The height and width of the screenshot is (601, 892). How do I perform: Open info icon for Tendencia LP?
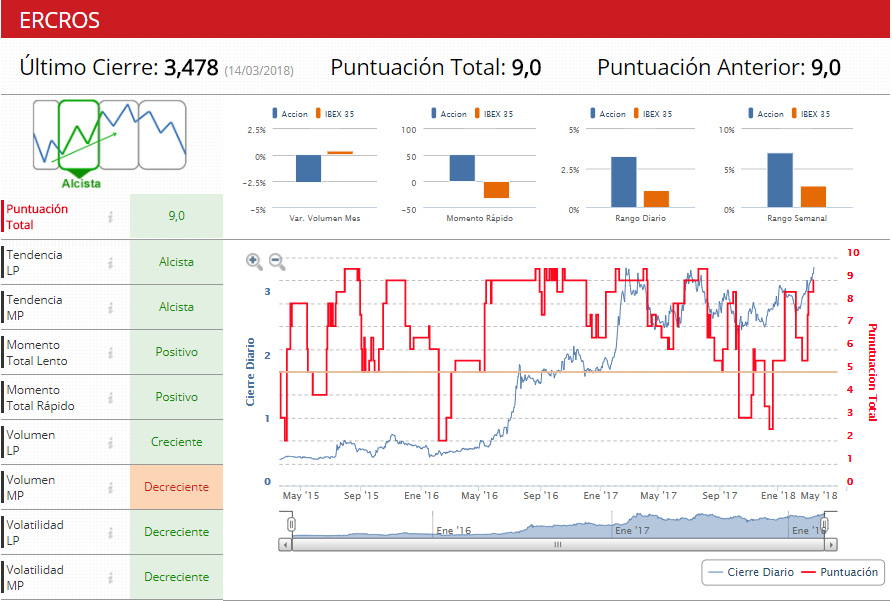(x=111, y=262)
